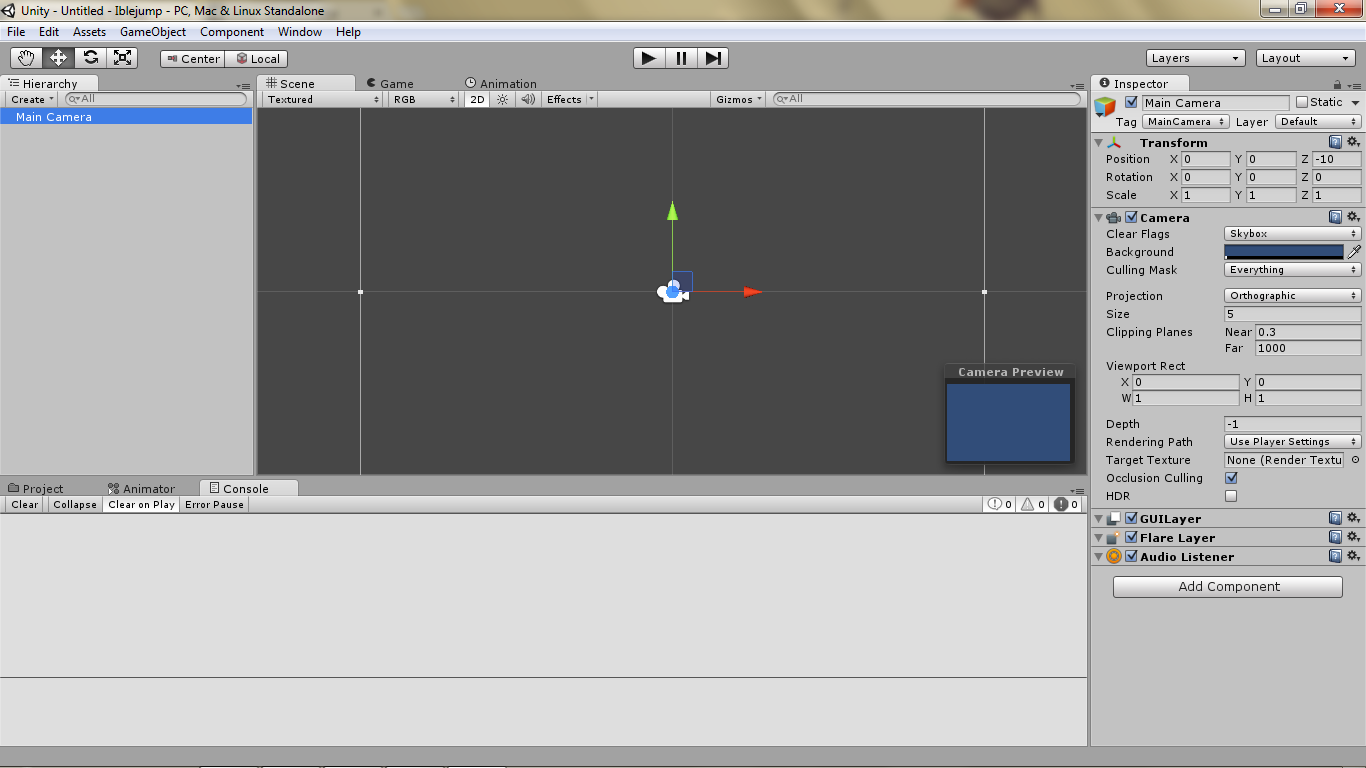Collapse the Transform component
The width and height of the screenshot is (1366, 768).
[x=1097, y=142]
